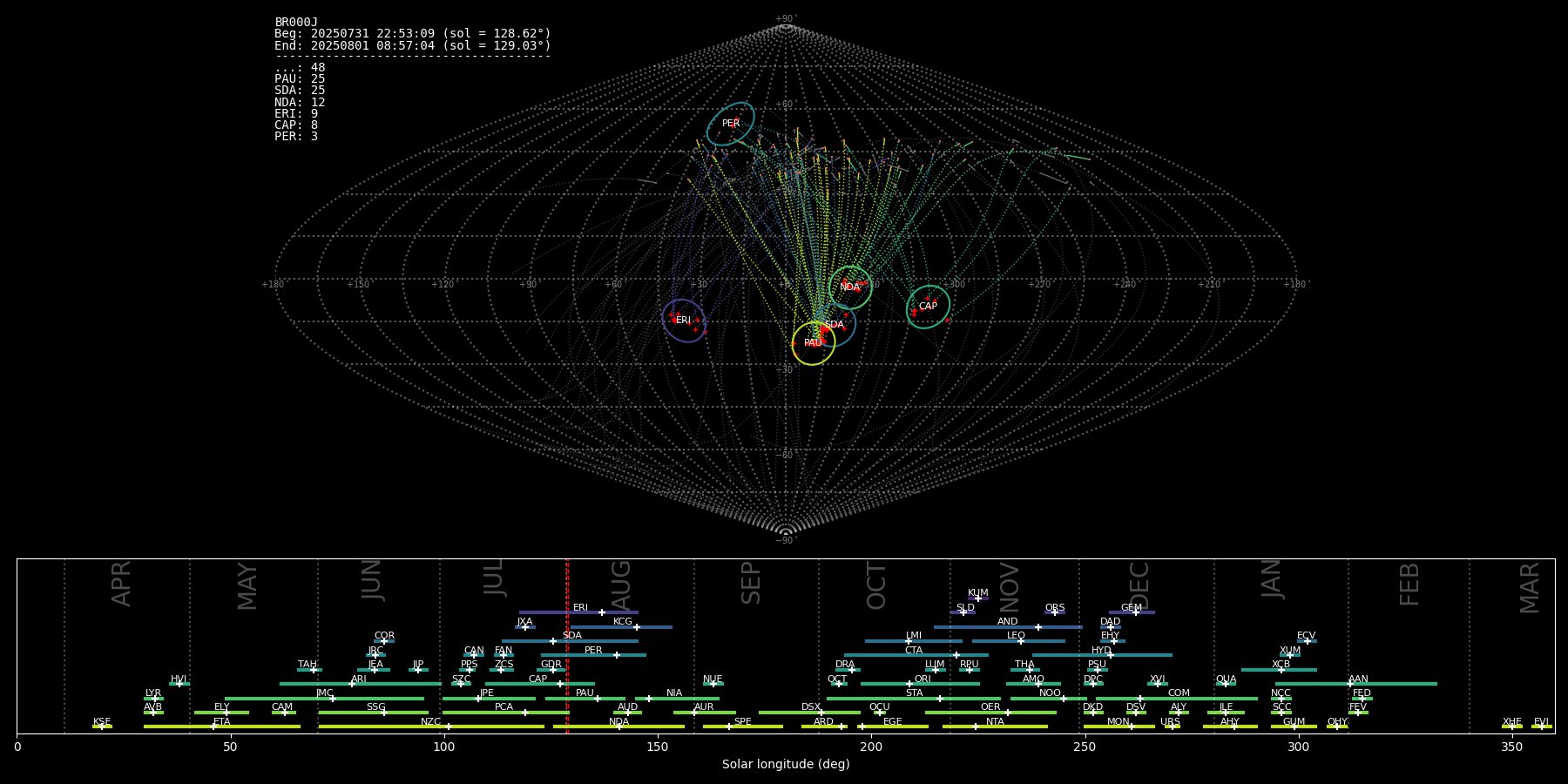
Task: Click the KCG shower bar in timeline
Action: click(x=621, y=626)
